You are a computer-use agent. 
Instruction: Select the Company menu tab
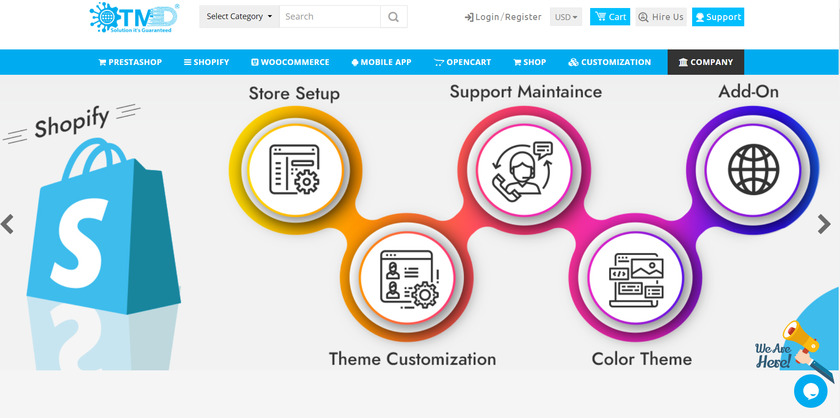[x=705, y=62]
